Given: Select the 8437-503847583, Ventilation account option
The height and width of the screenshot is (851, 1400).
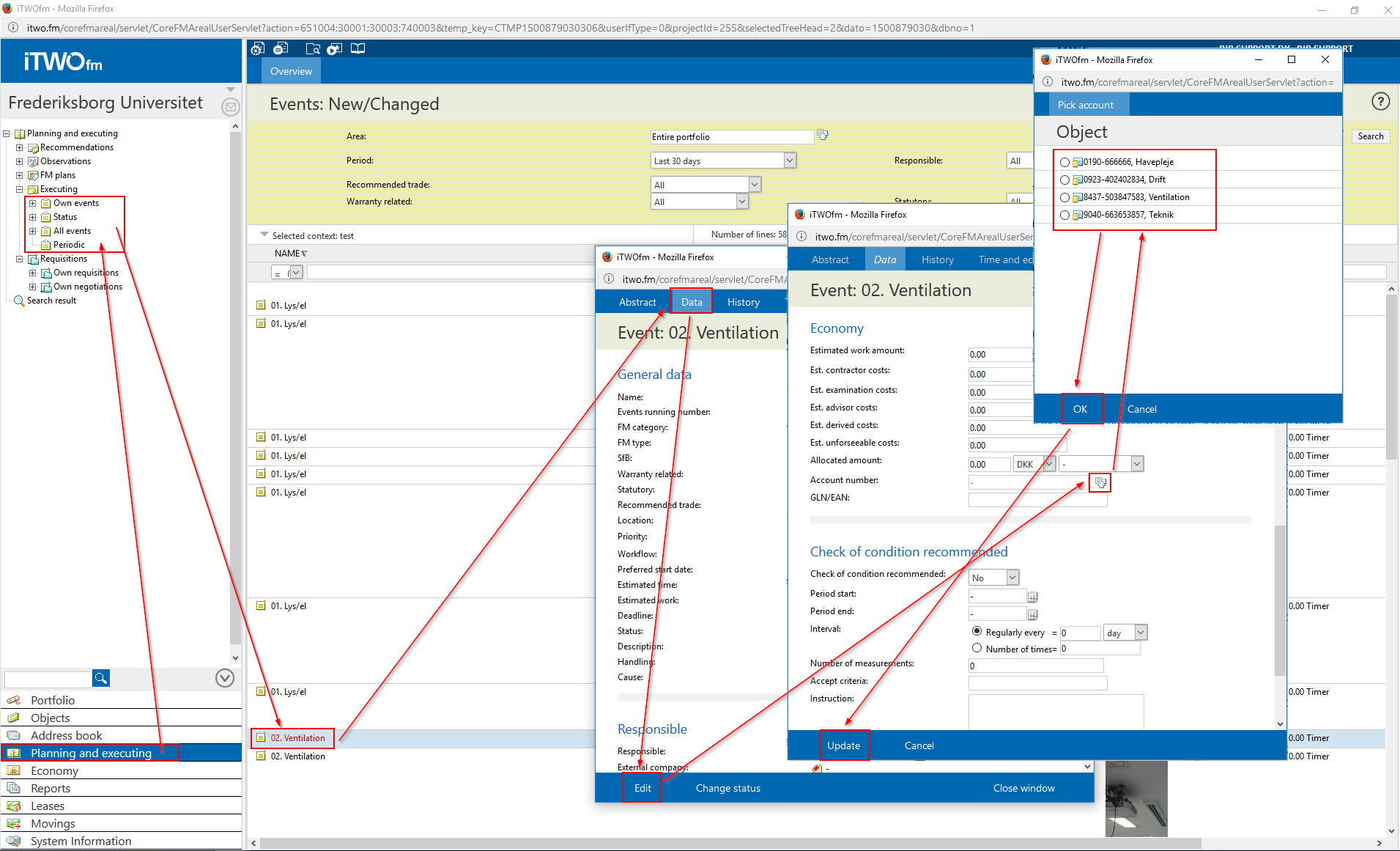Looking at the screenshot, I should click(x=1064, y=198).
